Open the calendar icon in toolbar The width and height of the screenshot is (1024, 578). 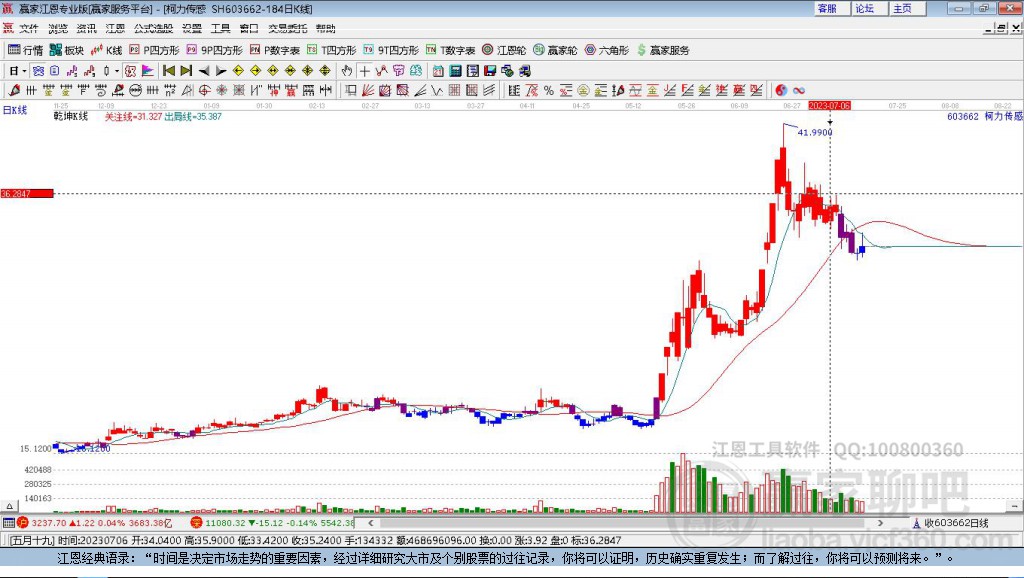438,71
